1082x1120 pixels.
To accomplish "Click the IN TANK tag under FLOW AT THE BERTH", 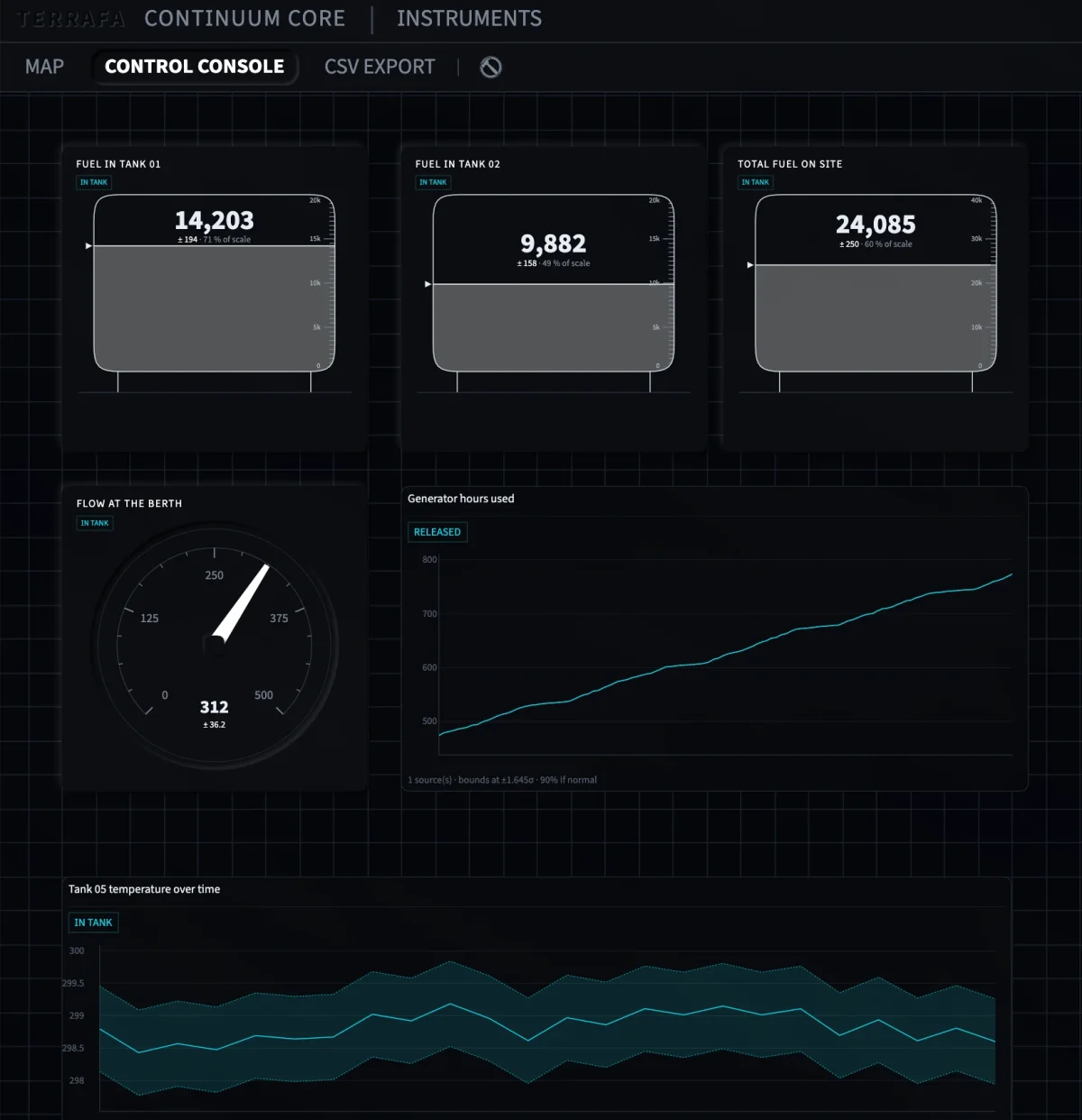I will 95,523.
